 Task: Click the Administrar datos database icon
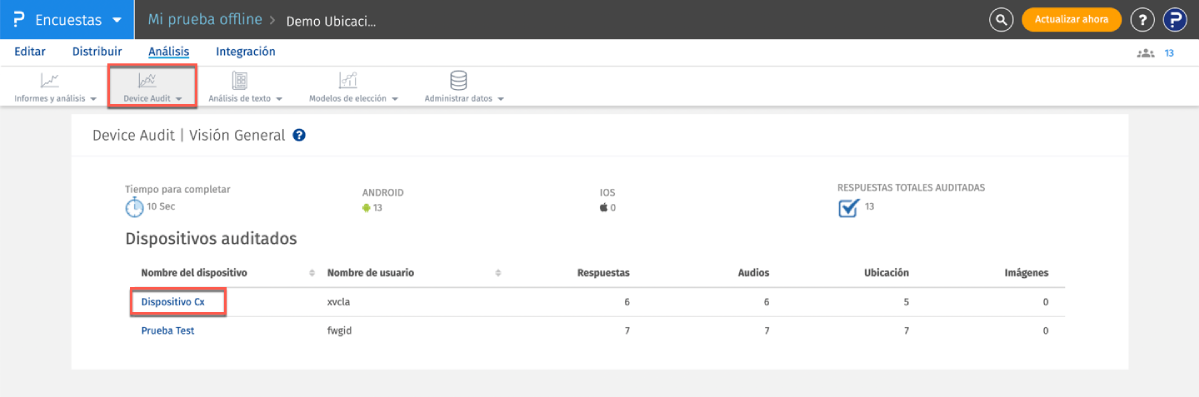click(459, 80)
